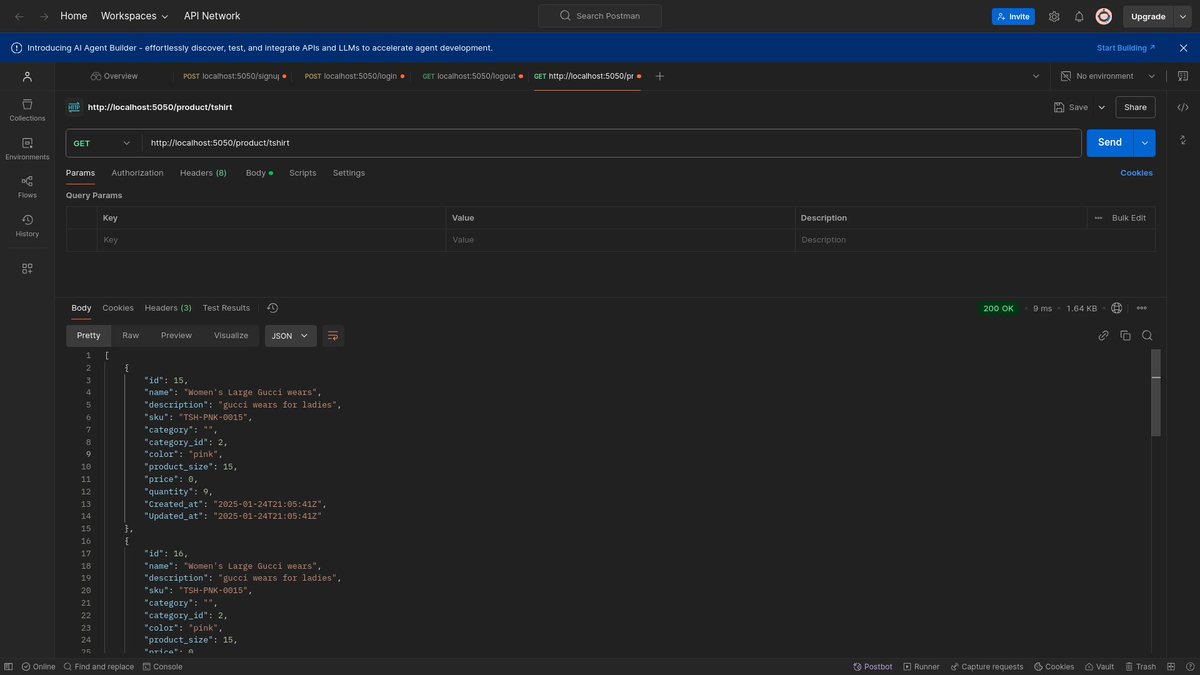The height and width of the screenshot is (675, 1200).
Task: Open settings gear in top bar
Action: [x=1054, y=16]
